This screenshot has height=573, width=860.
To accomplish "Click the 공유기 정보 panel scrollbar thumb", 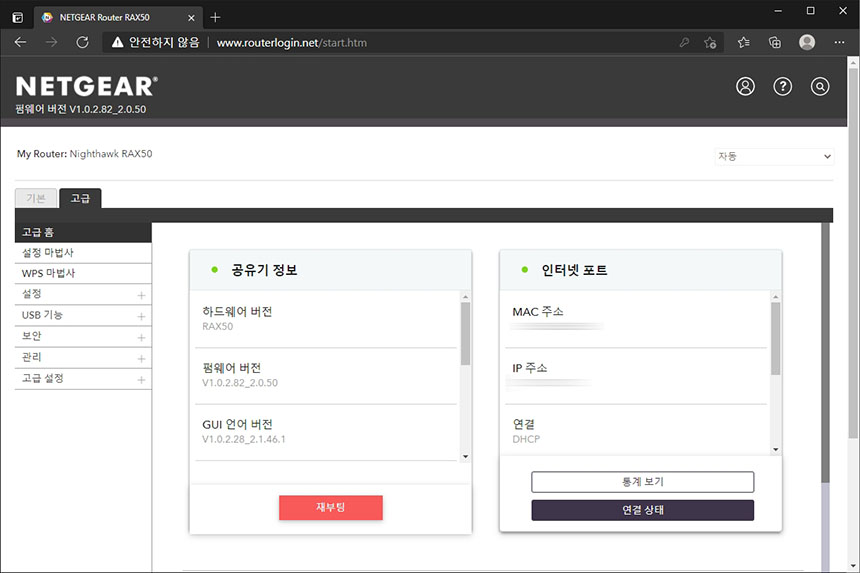I will coord(465,333).
